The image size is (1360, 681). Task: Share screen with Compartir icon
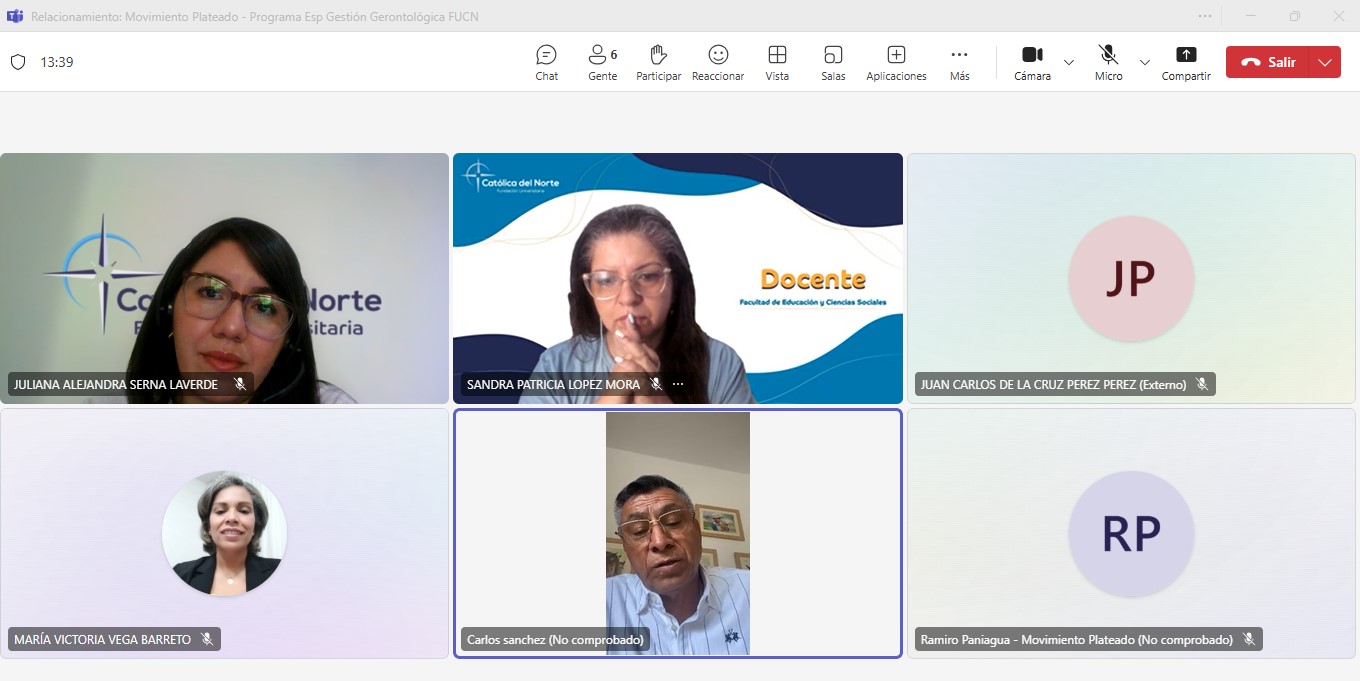click(x=1186, y=62)
